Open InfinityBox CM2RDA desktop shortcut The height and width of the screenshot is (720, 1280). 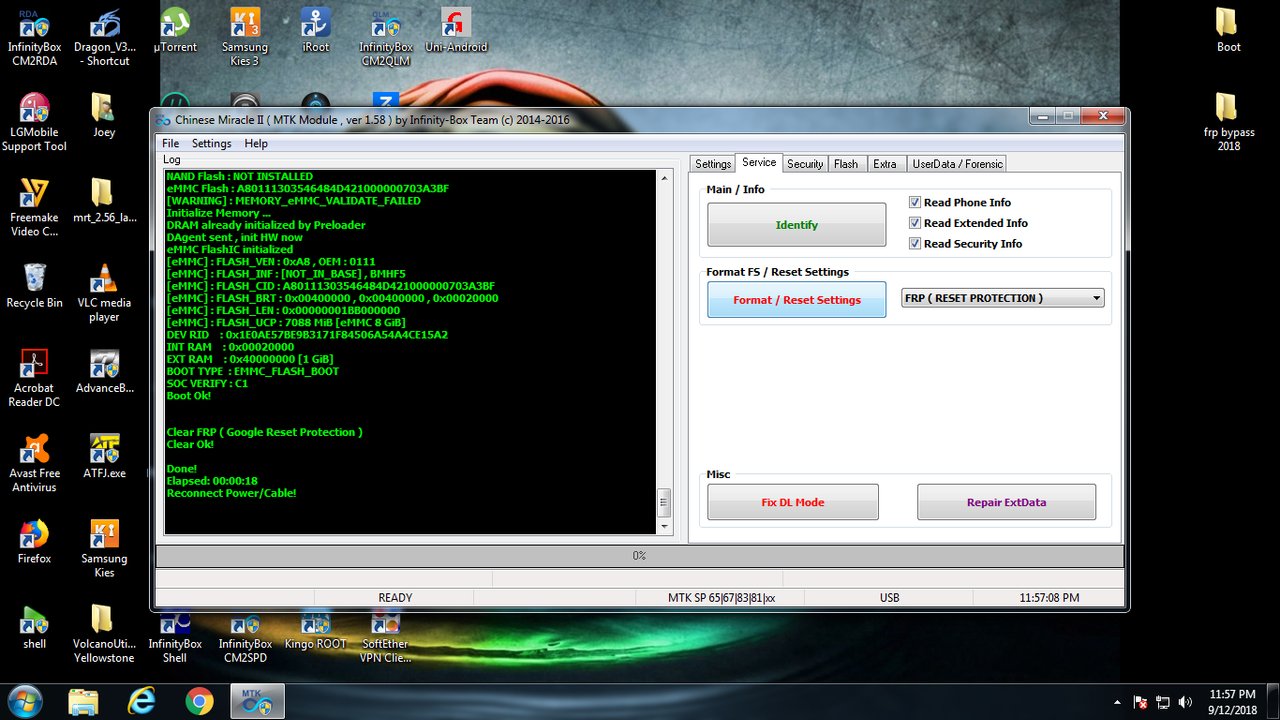point(34,37)
